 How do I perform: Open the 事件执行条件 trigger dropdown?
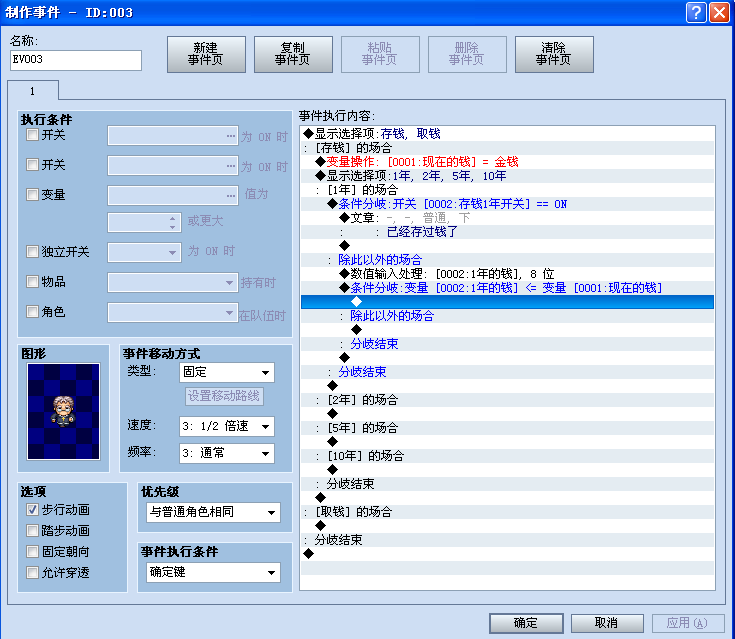tap(213, 572)
